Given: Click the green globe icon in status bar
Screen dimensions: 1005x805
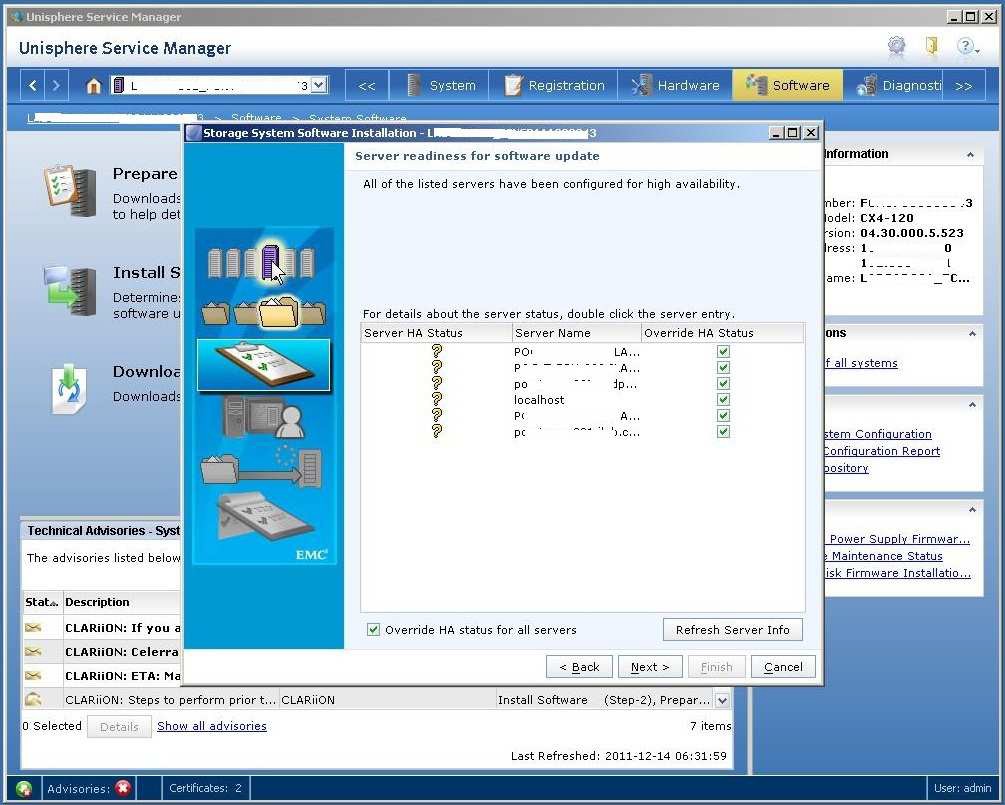Looking at the screenshot, I should pyautogui.click(x=24, y=788).
